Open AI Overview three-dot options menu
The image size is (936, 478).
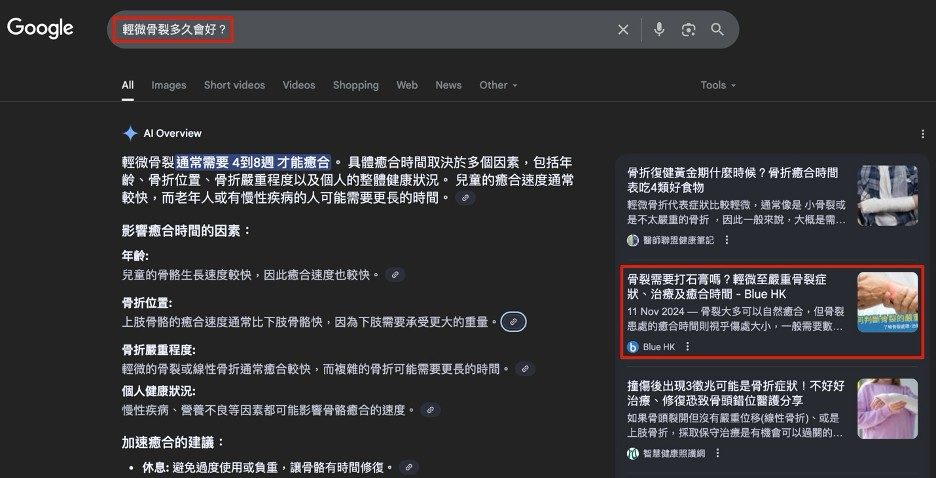(923, 134)
